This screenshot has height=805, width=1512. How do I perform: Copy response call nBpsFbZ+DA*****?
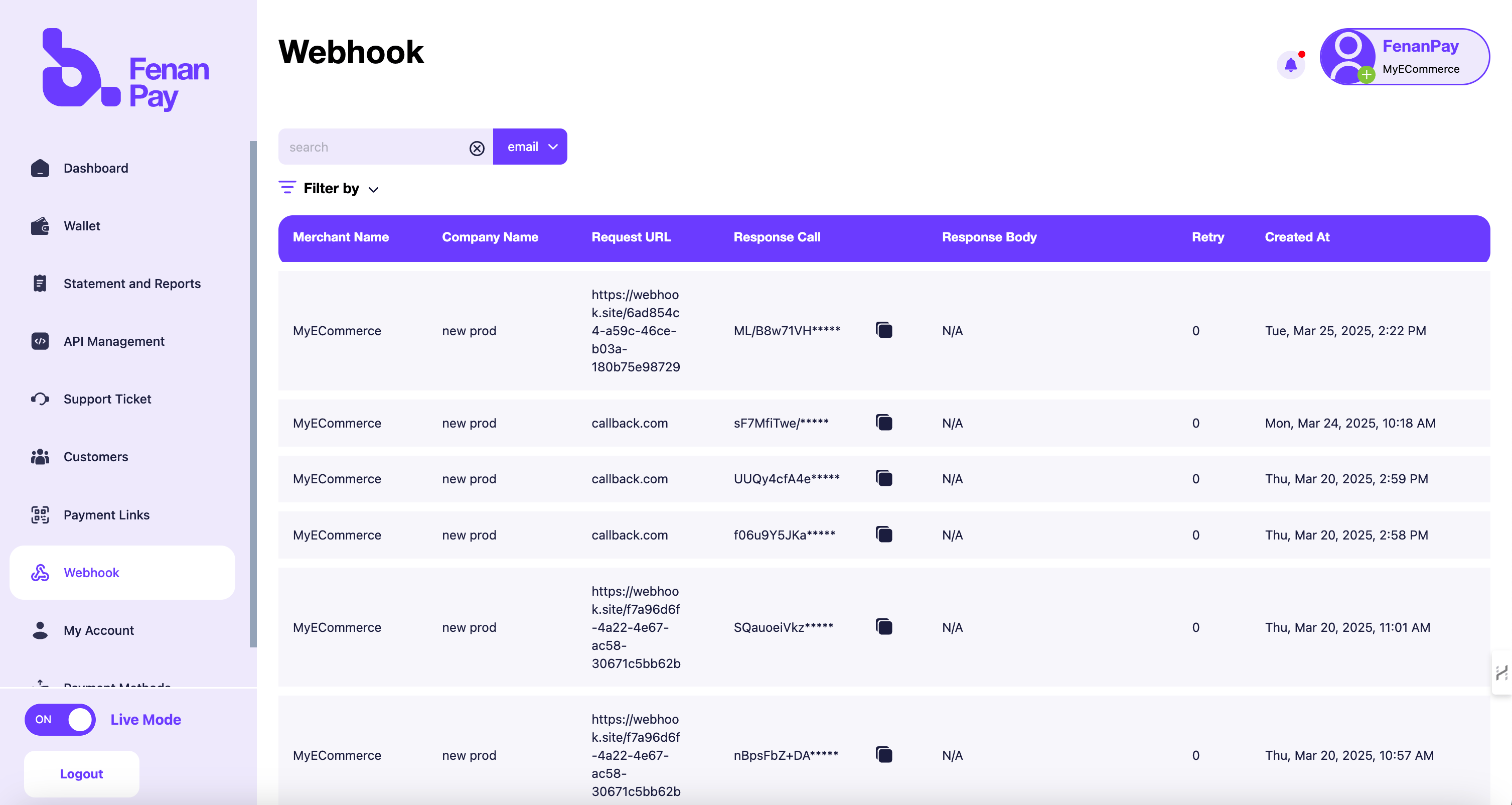click(884, 754)
